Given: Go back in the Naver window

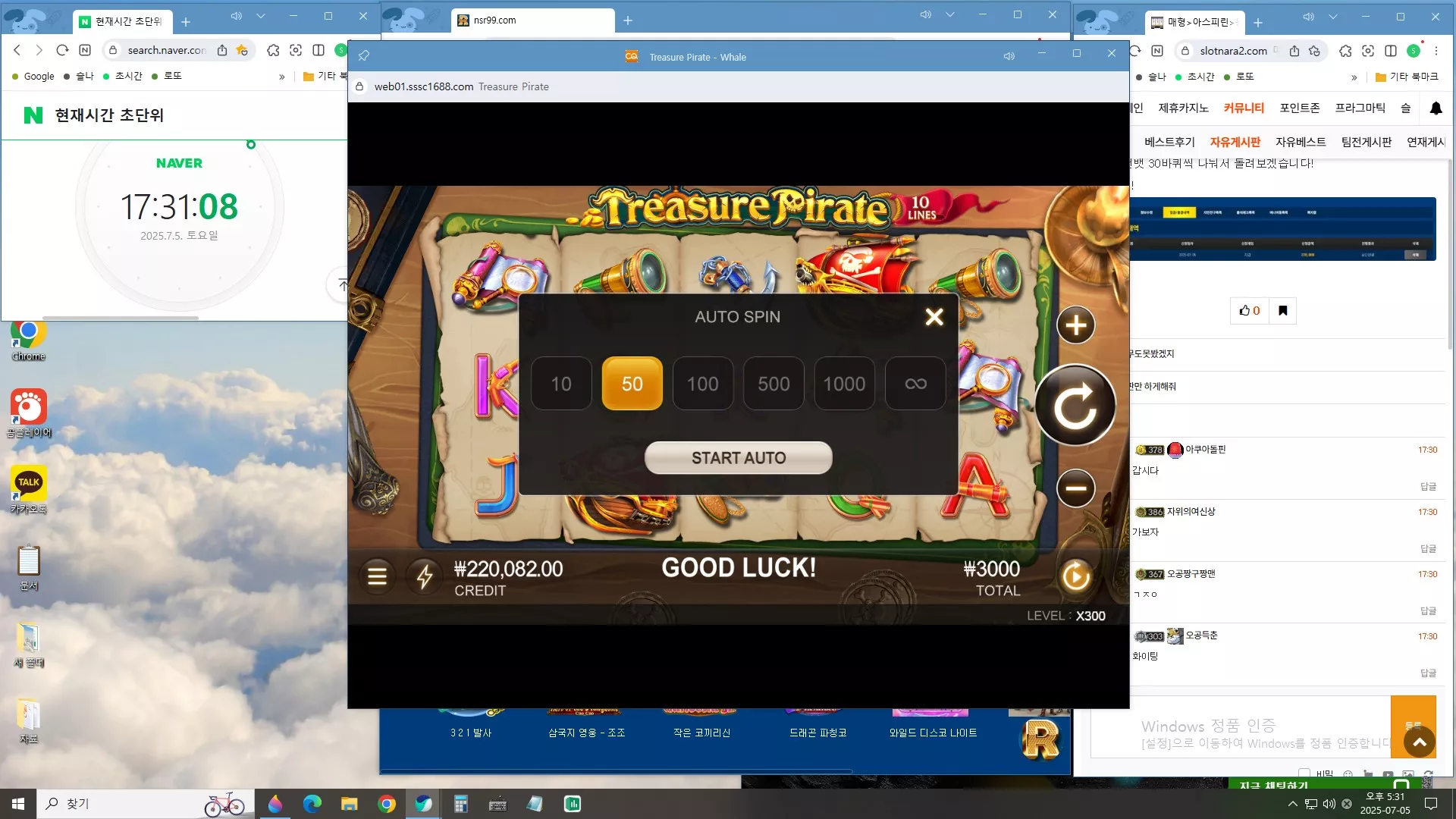Looking at the screenshot, I should pos(17,50).
